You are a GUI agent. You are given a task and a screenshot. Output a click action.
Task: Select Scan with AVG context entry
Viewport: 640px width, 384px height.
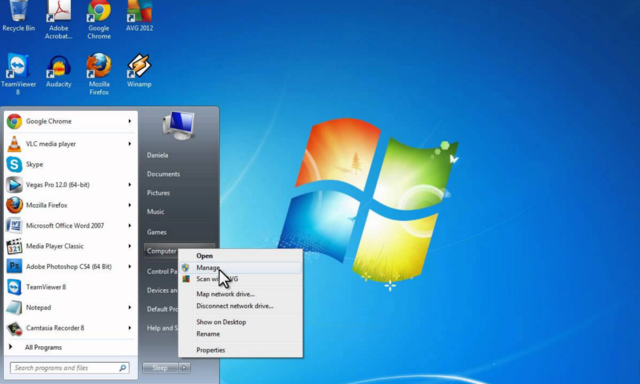240,279
